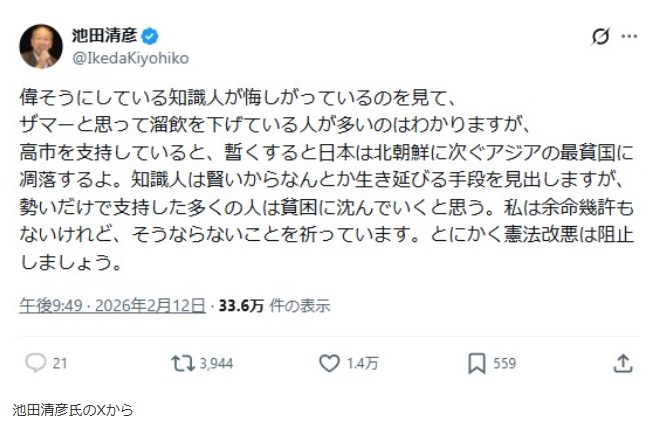This screenshot has height=423, width=655.
Task: Click the repost count 3,944
Action: click(215, 364)
